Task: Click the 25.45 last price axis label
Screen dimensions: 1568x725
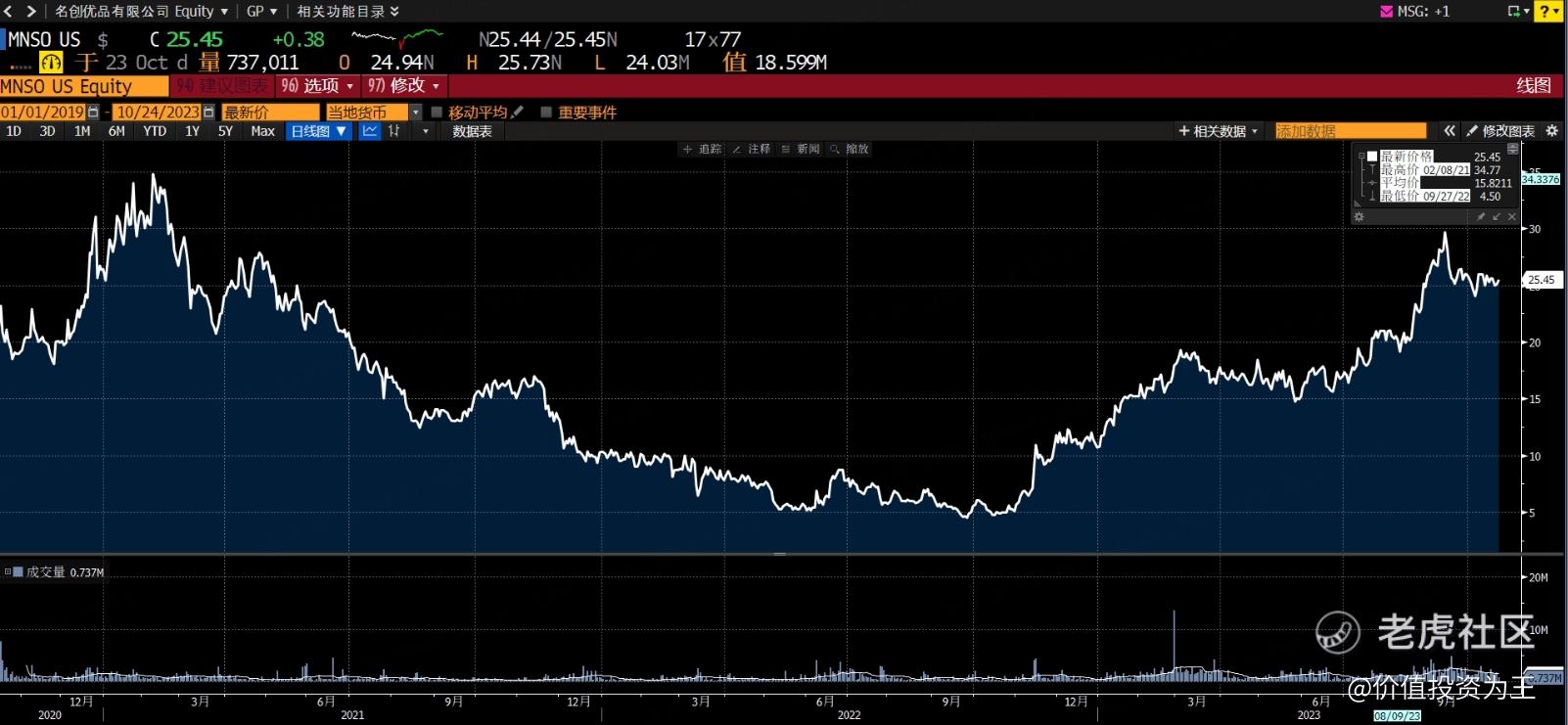Action: (x=1542, y=280)
